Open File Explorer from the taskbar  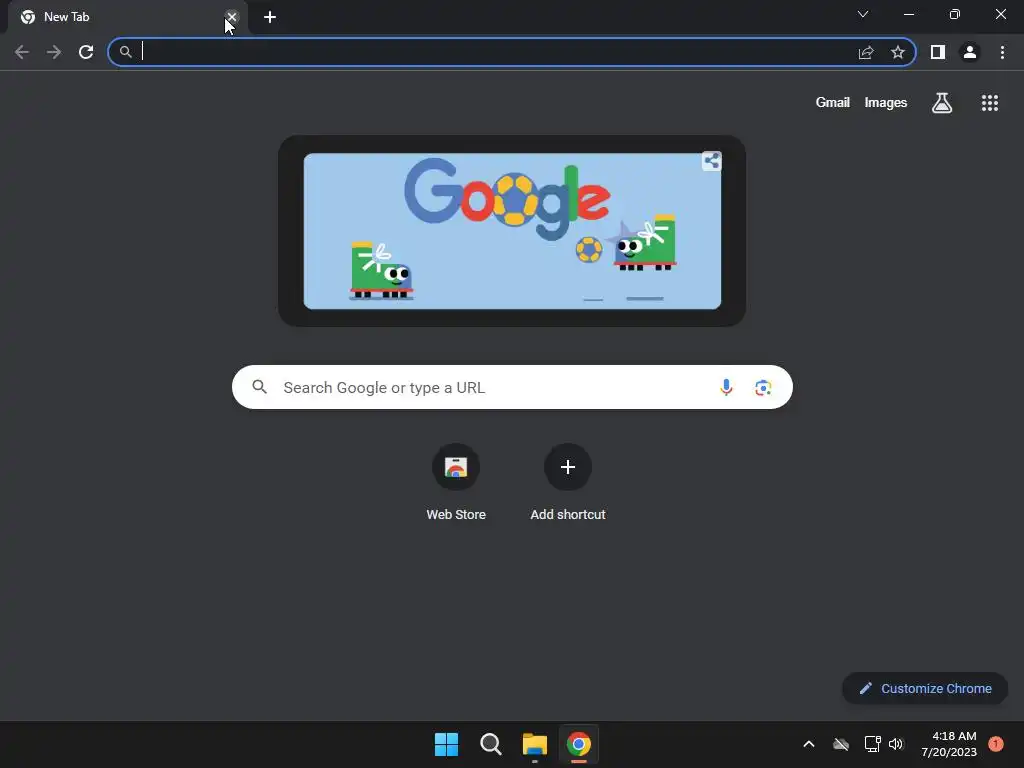535,744
